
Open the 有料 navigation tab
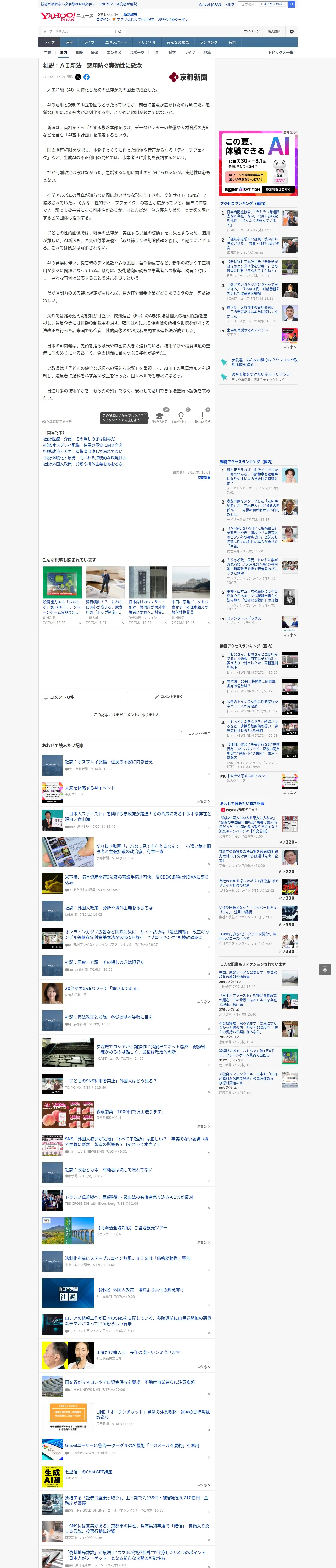[232, 43]
